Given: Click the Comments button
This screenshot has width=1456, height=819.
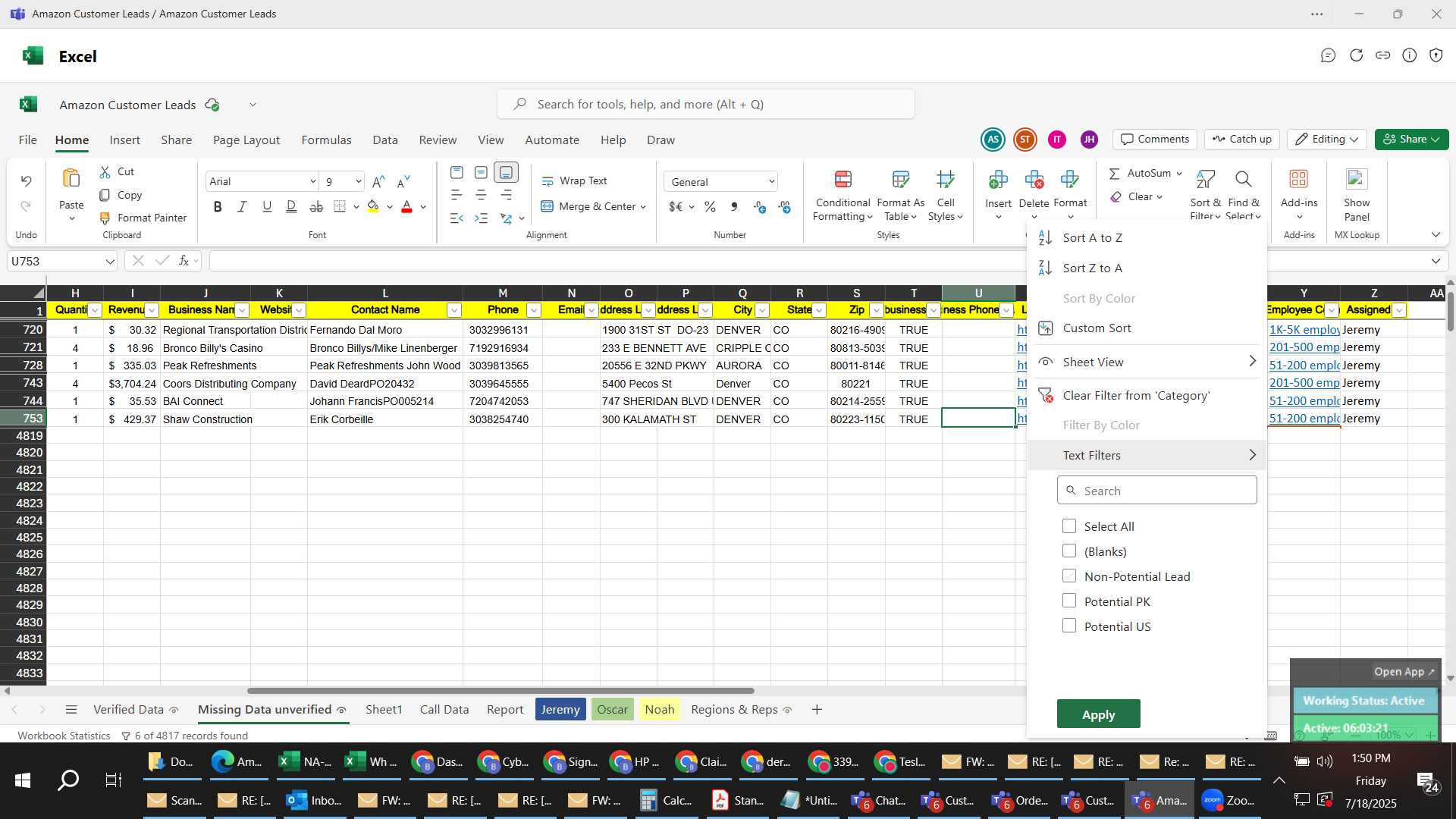Looking at the screenshot, I should tap(1155, 140).
